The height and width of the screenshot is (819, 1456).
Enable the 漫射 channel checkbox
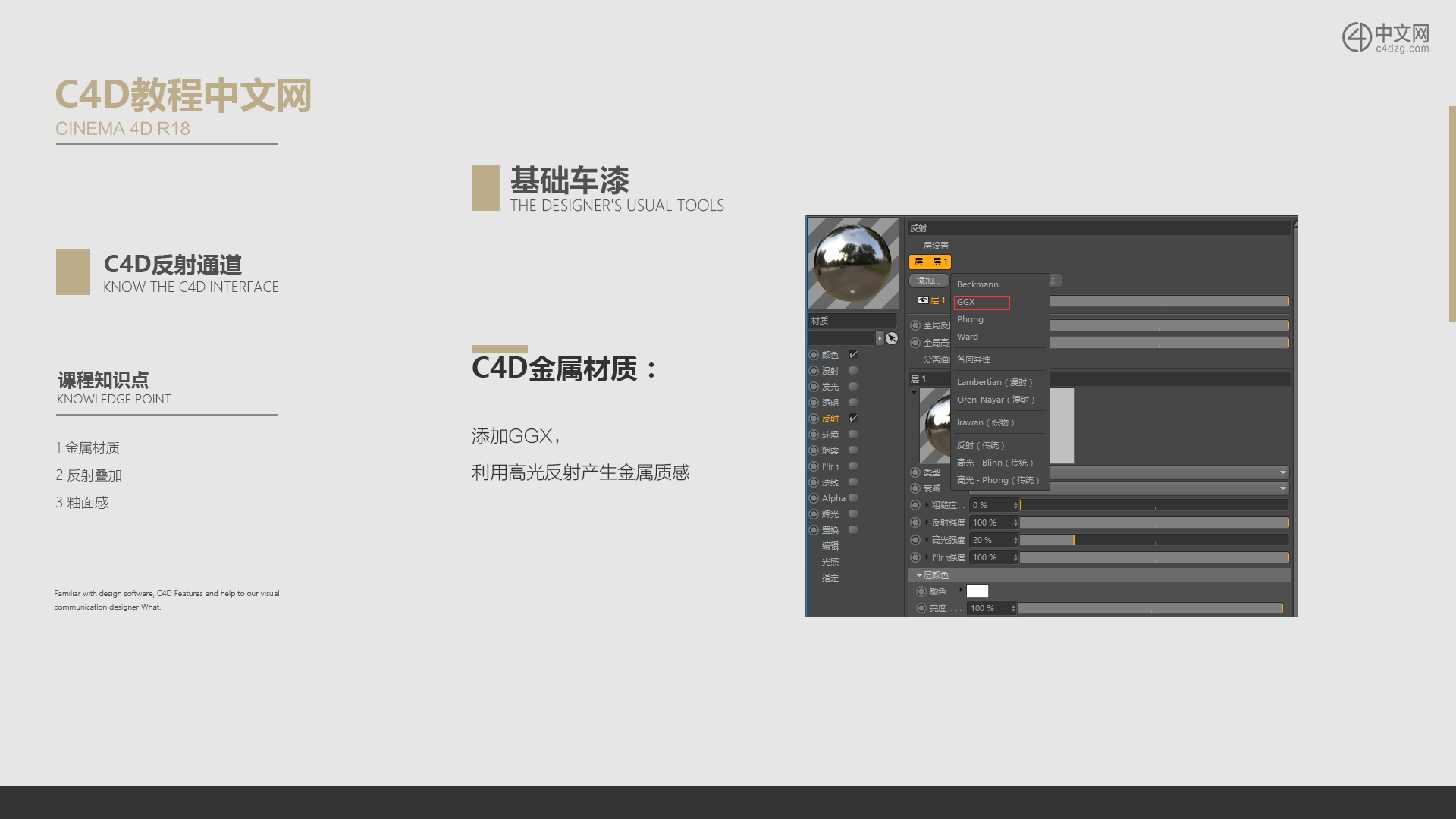853,371
